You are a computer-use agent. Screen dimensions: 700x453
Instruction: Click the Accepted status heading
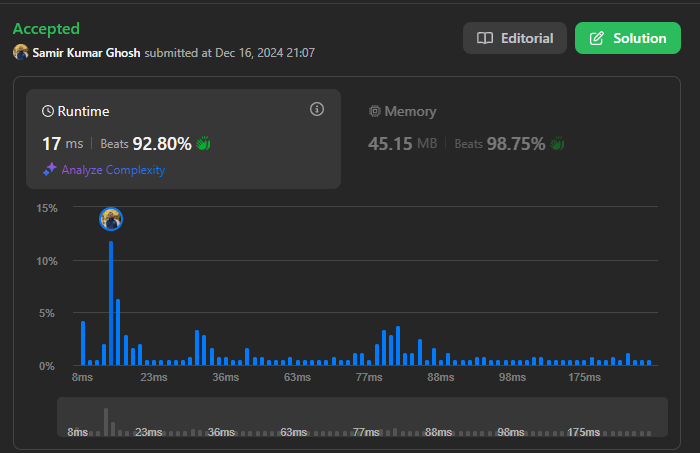pyautogui.click(x=46, y=29)
